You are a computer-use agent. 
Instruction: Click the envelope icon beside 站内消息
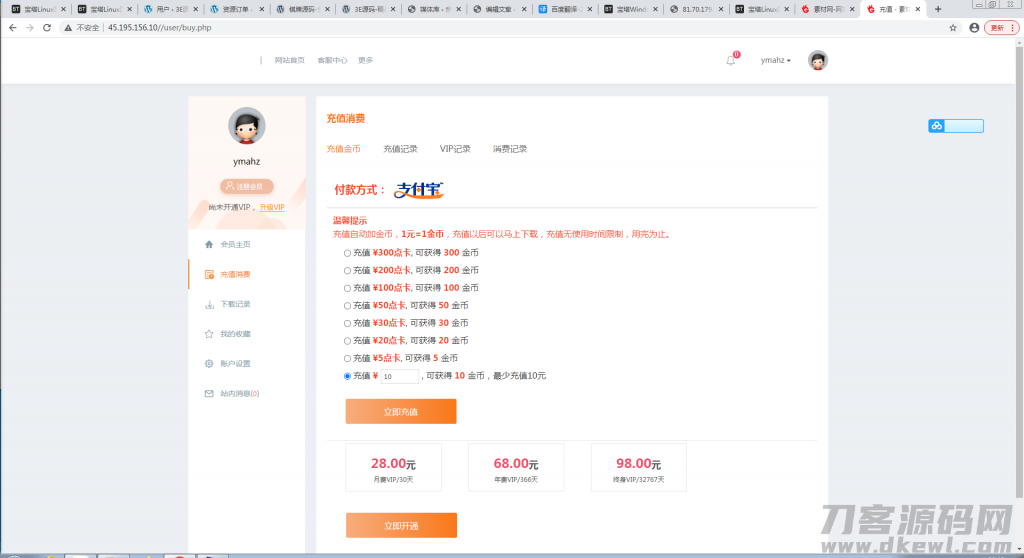(x=209, y=394)
